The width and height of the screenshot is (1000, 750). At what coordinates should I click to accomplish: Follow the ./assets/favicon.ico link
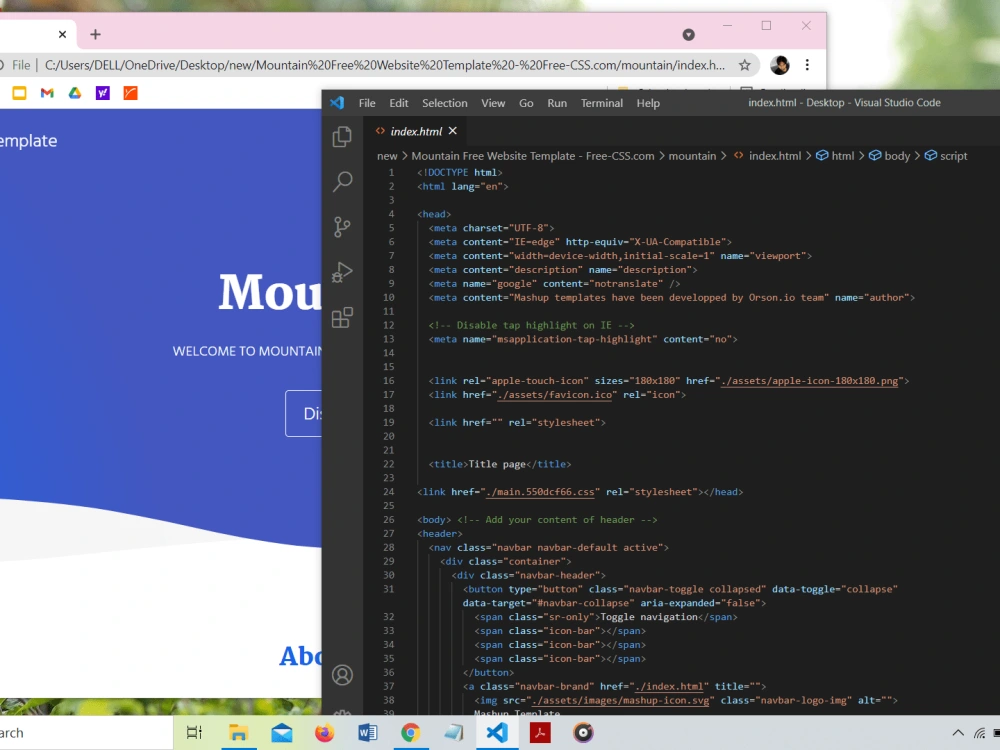tap(554, 395)
